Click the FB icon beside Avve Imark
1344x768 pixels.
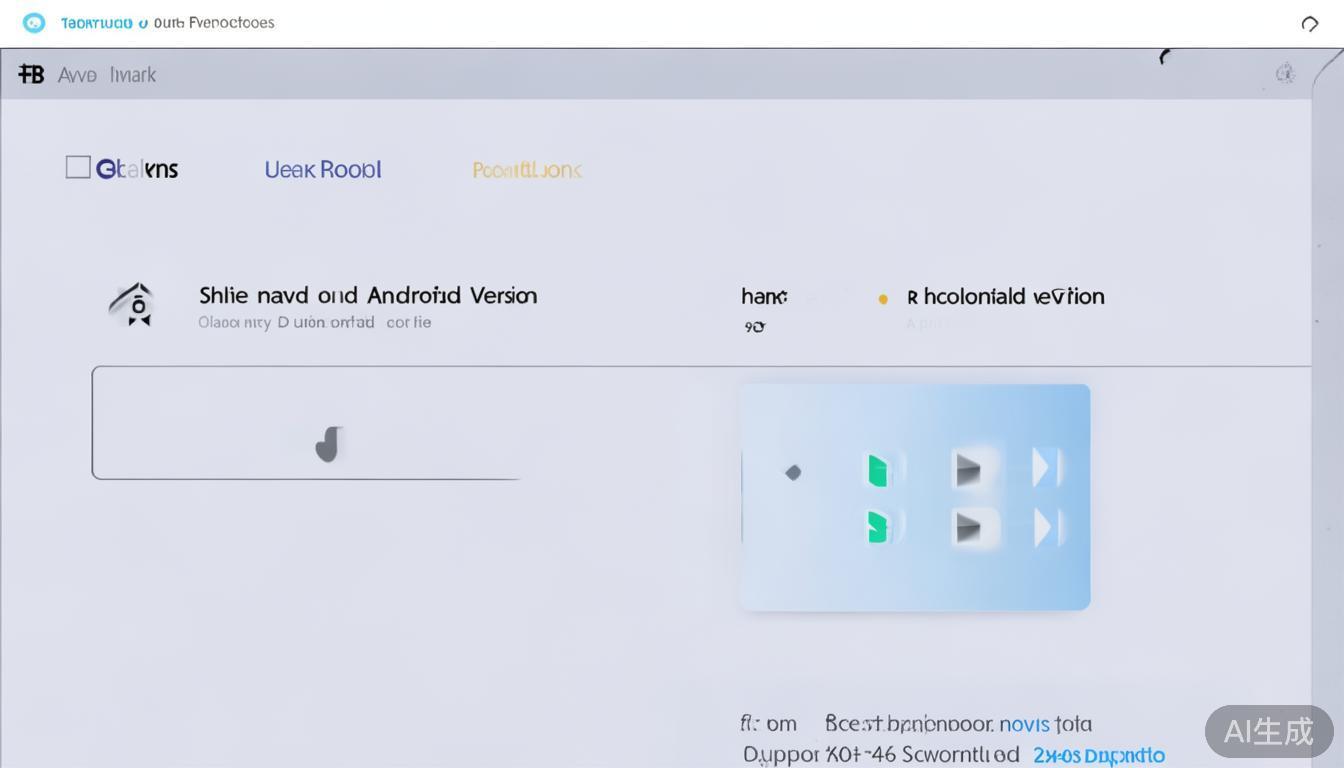click(x=31, y=74)
